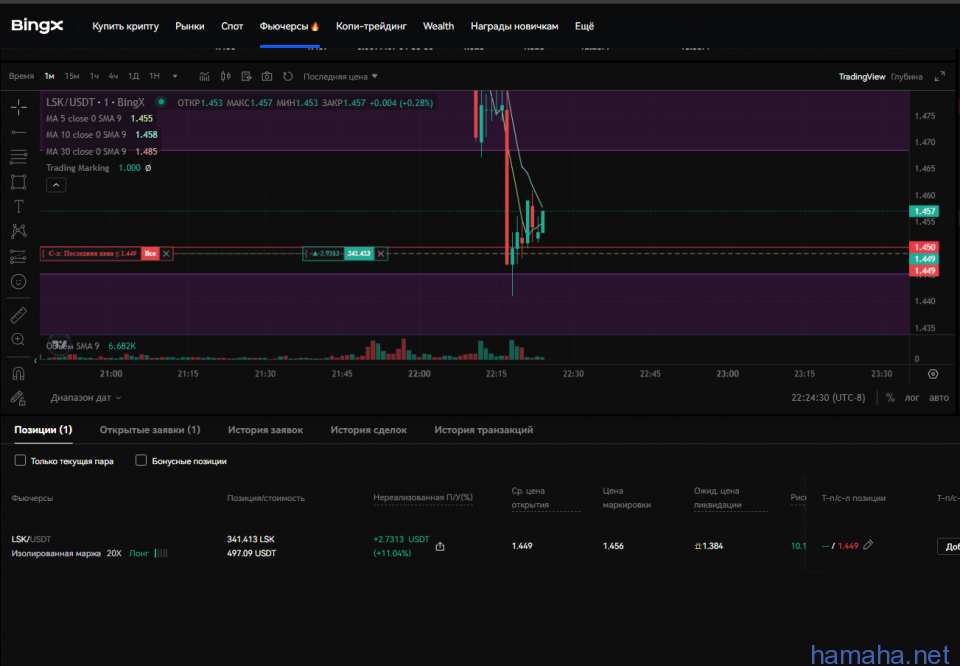Select the text annotation tool
The image size is (960, 666).
click(18, 206)
